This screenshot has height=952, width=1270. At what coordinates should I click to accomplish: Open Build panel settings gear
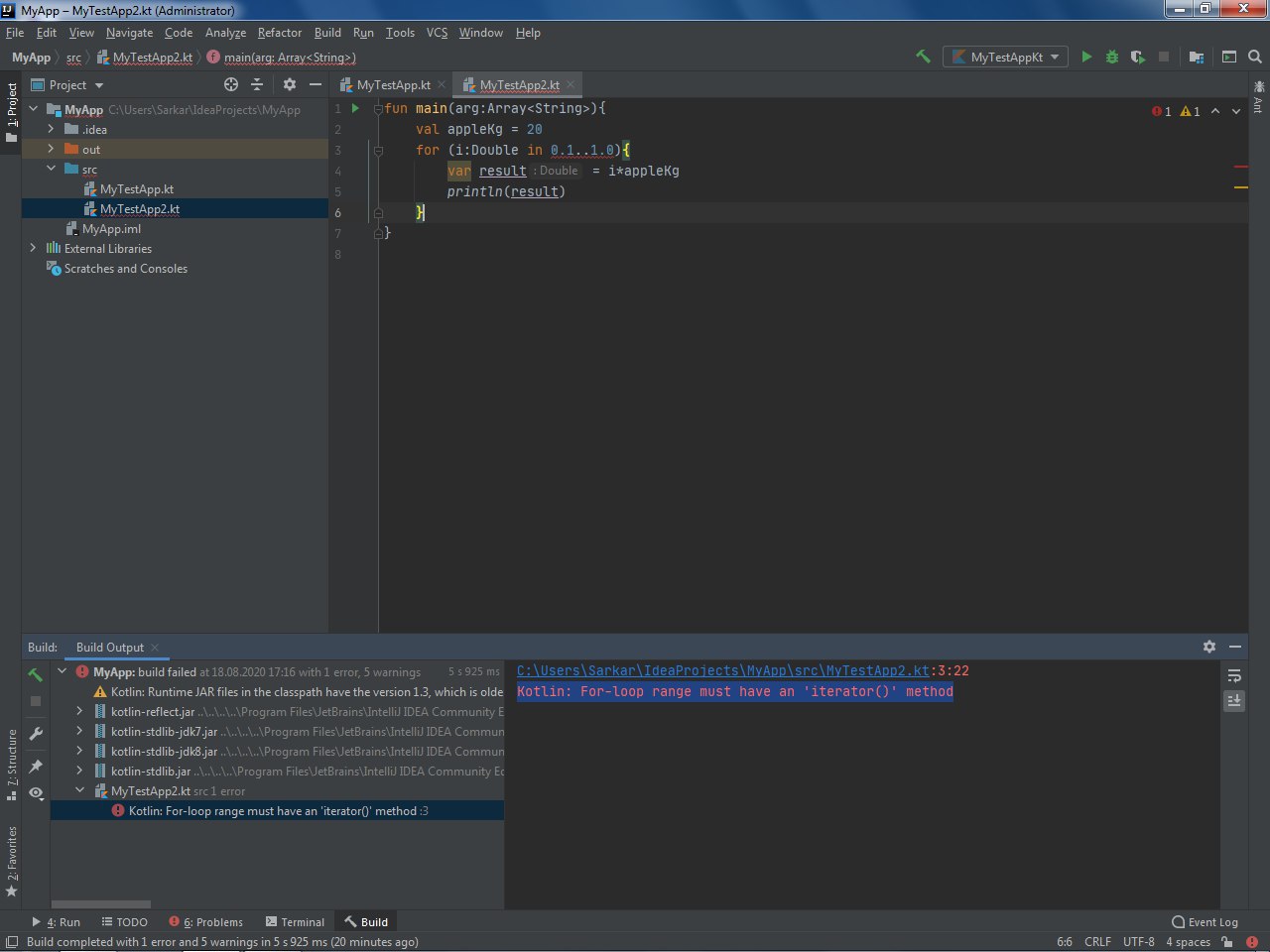1209,646
